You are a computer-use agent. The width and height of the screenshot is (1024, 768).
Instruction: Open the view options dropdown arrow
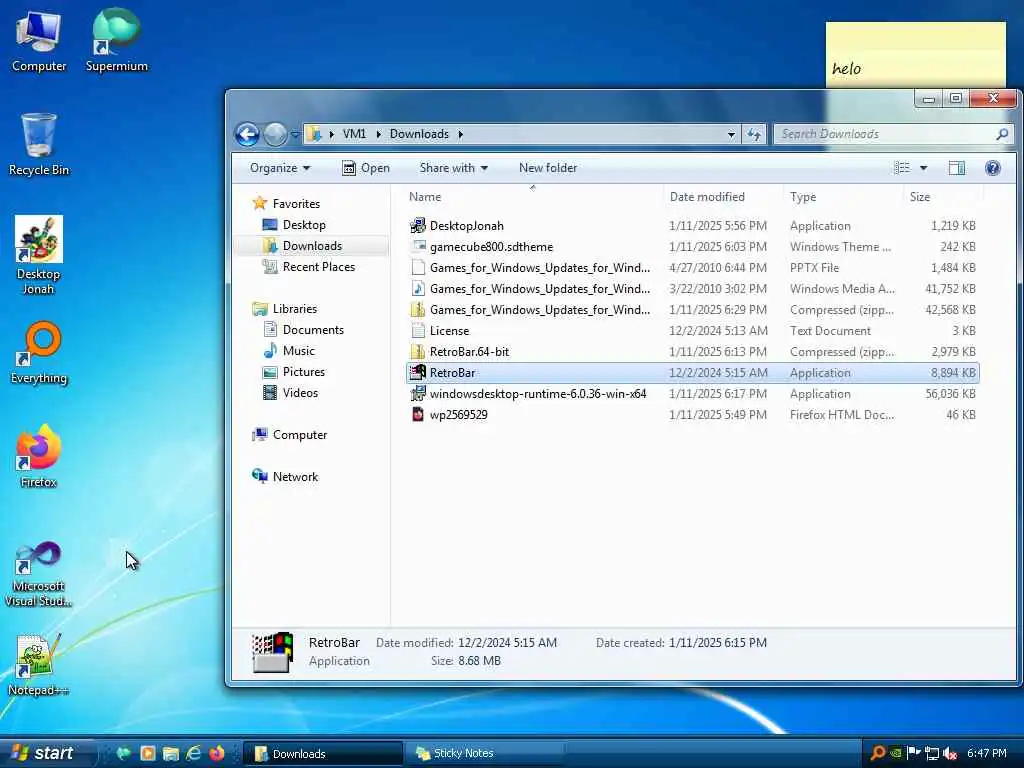tap(923, 168)
